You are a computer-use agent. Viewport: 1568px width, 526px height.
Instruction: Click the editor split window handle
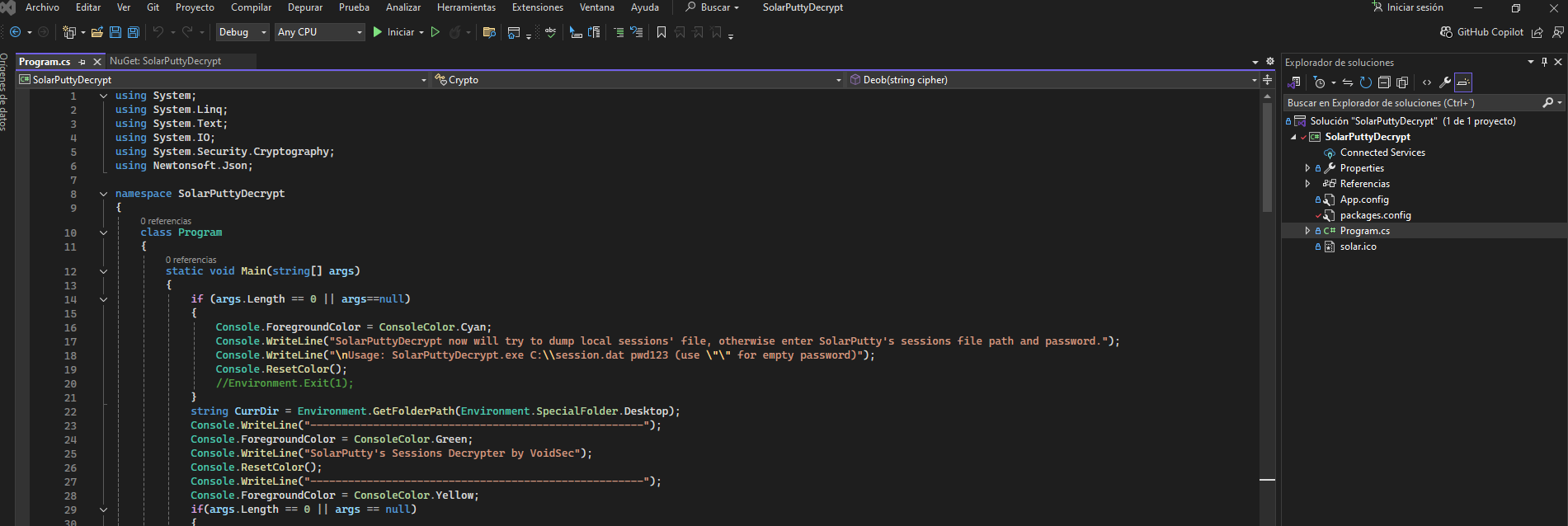click(1268, 80)
